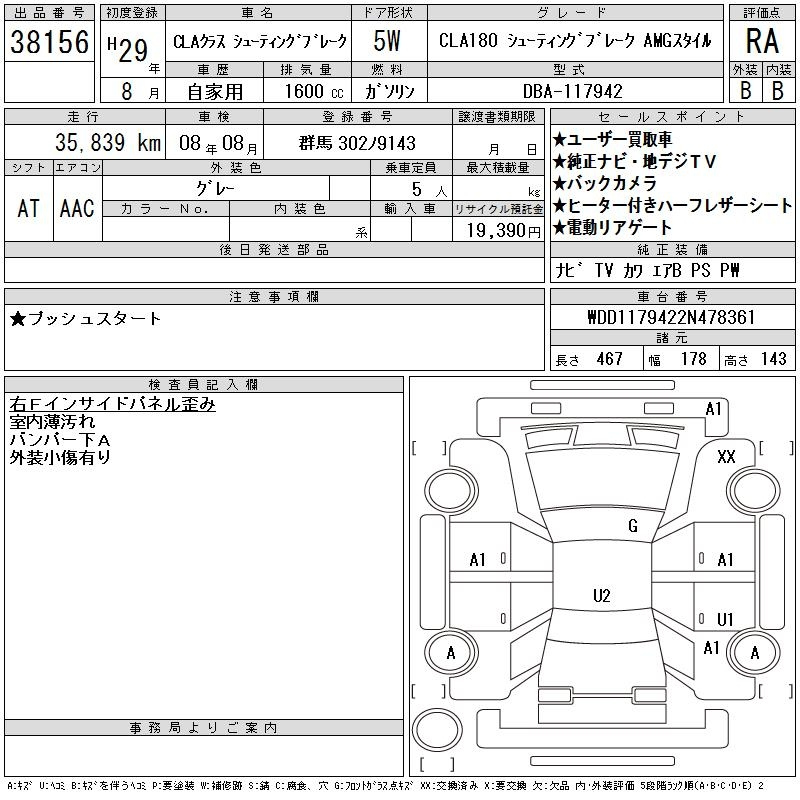Click the B grade under 外装
Viewport: 800px width, 800px height.
click(x=745, y=90)
